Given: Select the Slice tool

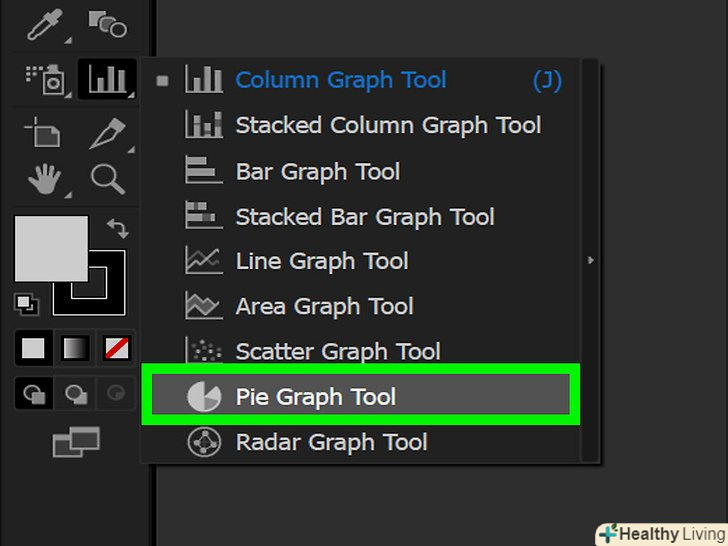Looking at the screenshot, I should pos(106,133).
